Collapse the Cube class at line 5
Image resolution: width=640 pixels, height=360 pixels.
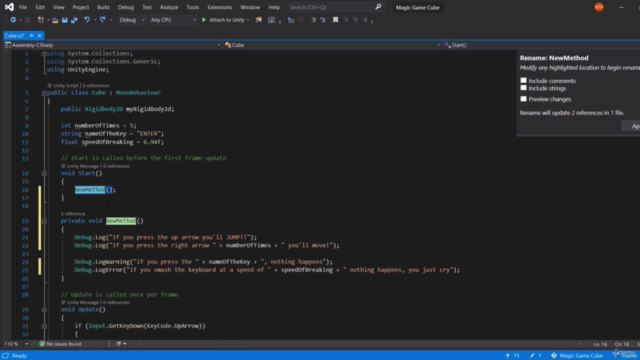[44, 93]
